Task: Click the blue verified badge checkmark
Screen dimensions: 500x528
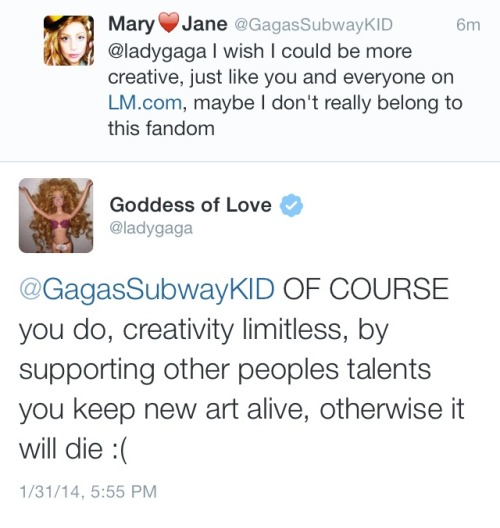Action: point(292,205)
